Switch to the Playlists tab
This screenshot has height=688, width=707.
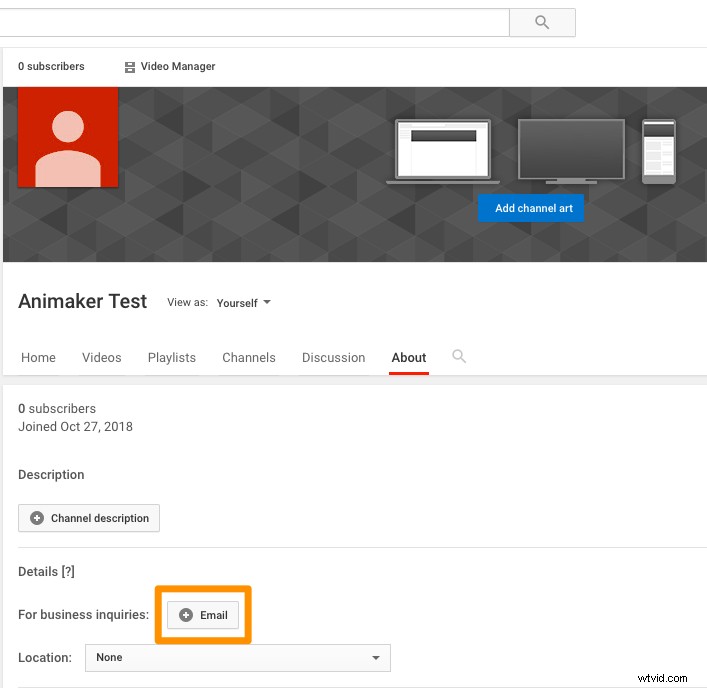pos(172,358)
